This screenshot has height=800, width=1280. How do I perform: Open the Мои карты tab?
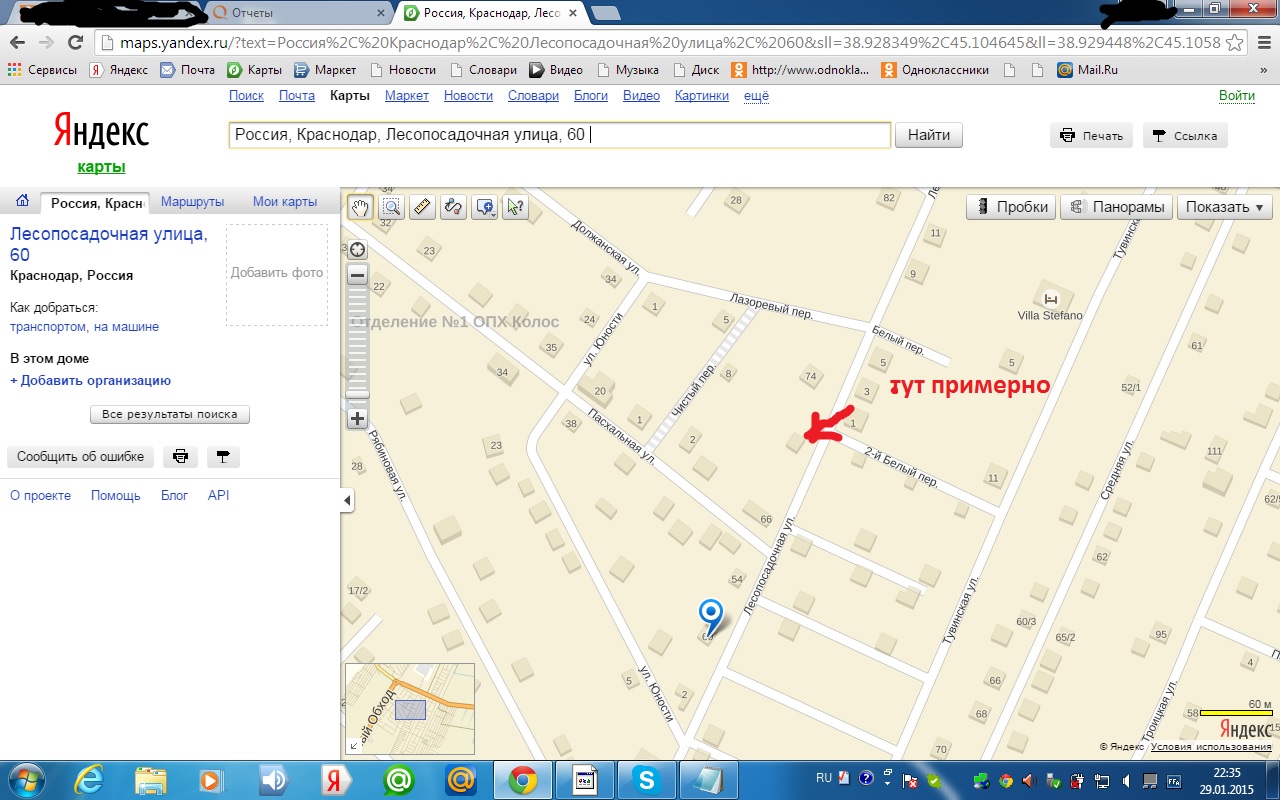[285, 201]
